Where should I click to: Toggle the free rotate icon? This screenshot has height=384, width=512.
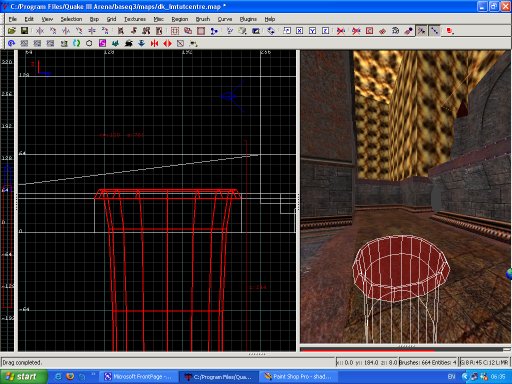click(x=271, y=31)
